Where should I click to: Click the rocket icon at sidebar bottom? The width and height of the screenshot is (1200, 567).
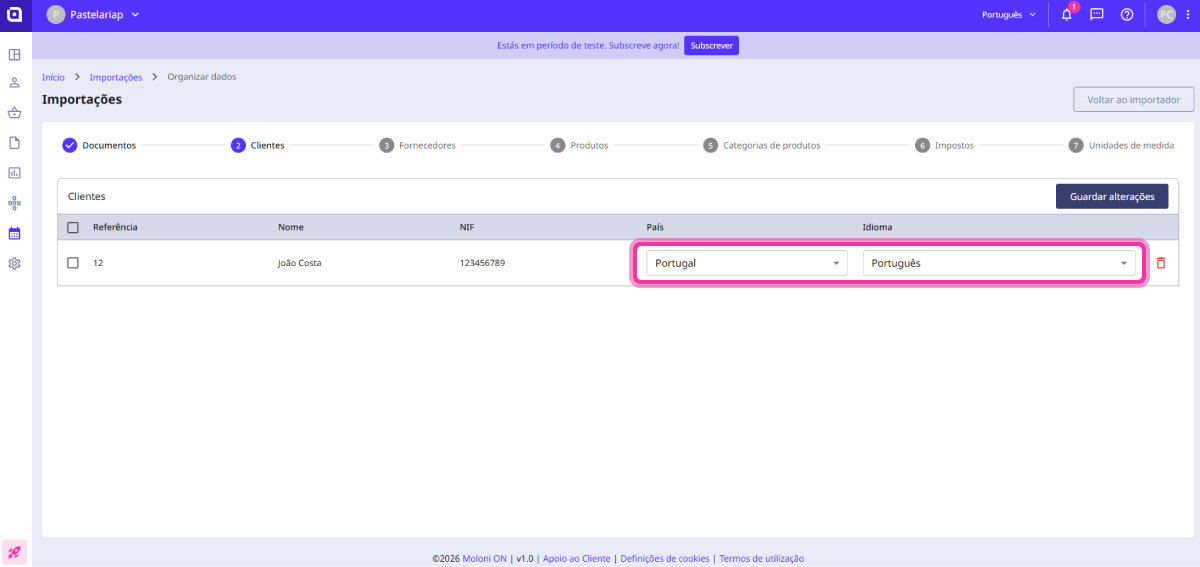point(15,551)
